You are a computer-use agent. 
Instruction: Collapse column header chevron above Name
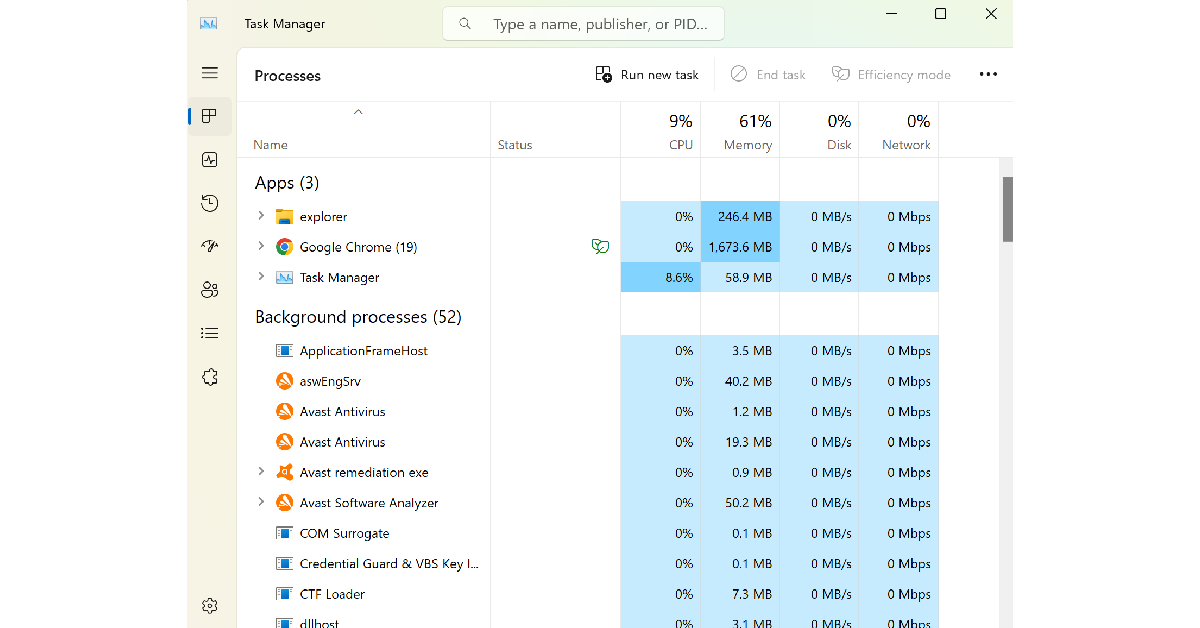358,112
